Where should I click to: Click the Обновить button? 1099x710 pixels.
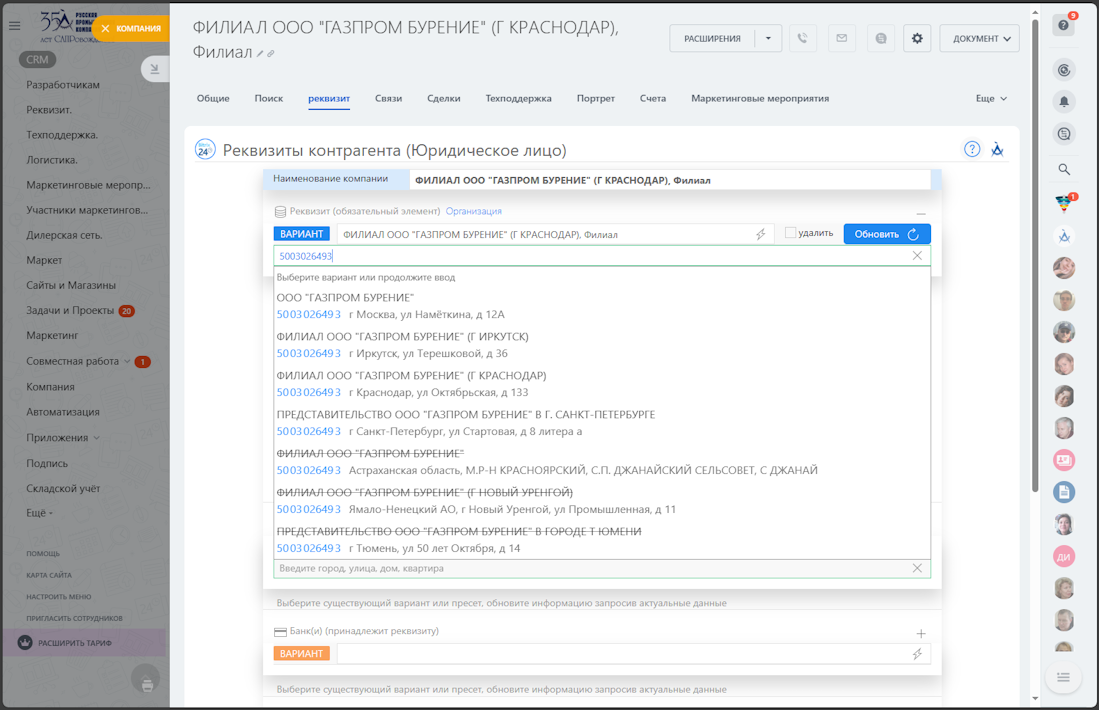pos(886,234)
